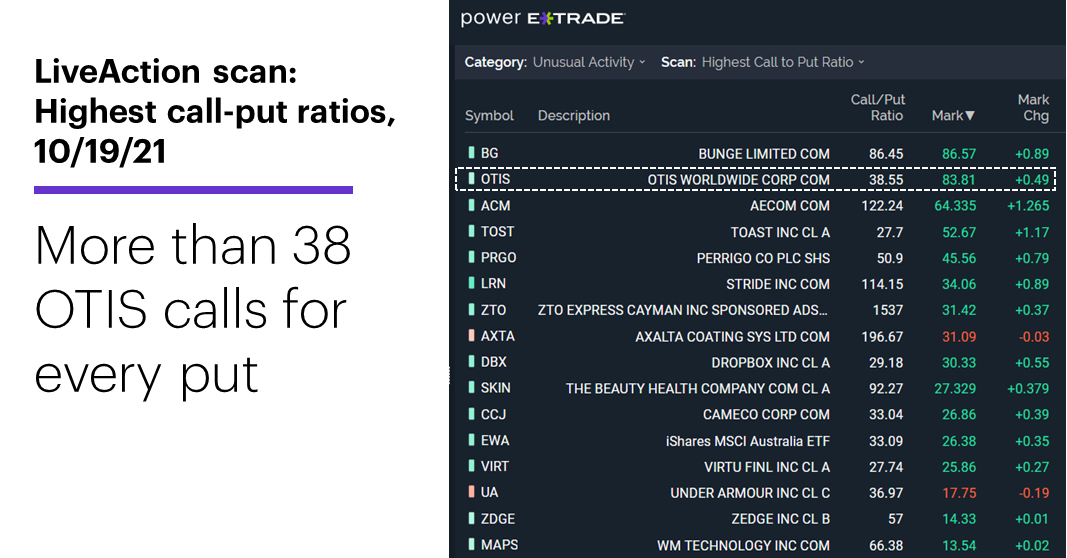This screenshot has height=558, width=1067.
Task: Click the green indicator bar beside ZTO
Action: (471, 309)
